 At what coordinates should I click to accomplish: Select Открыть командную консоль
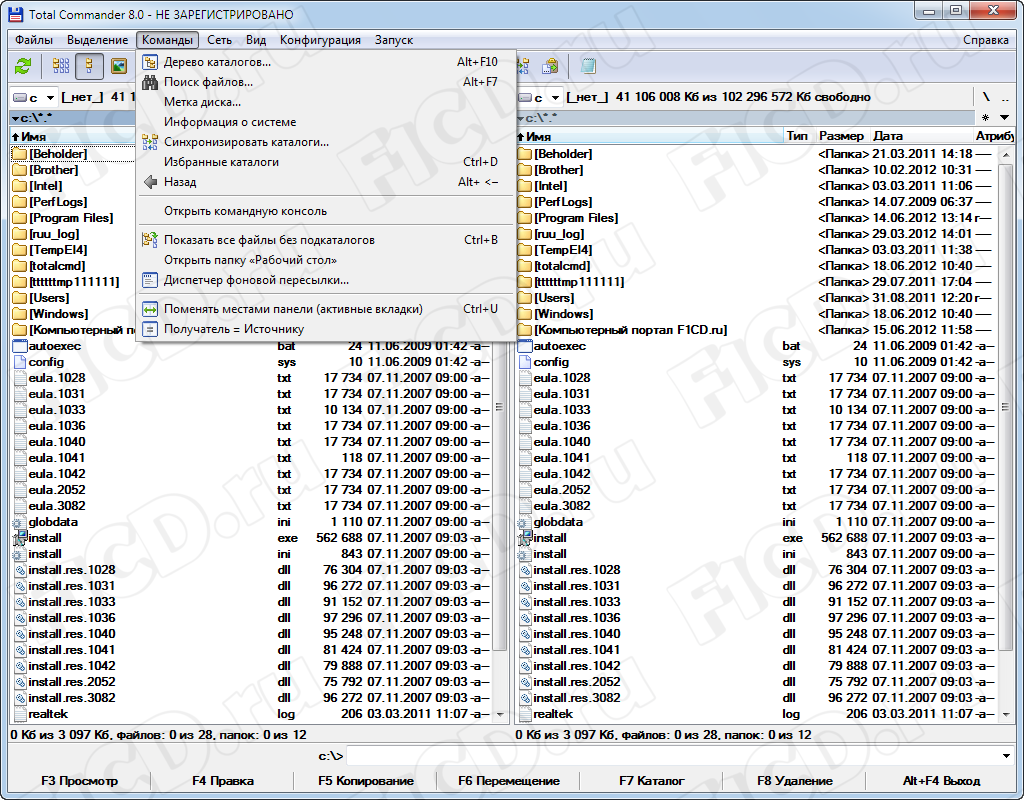(x=326, y=211)
